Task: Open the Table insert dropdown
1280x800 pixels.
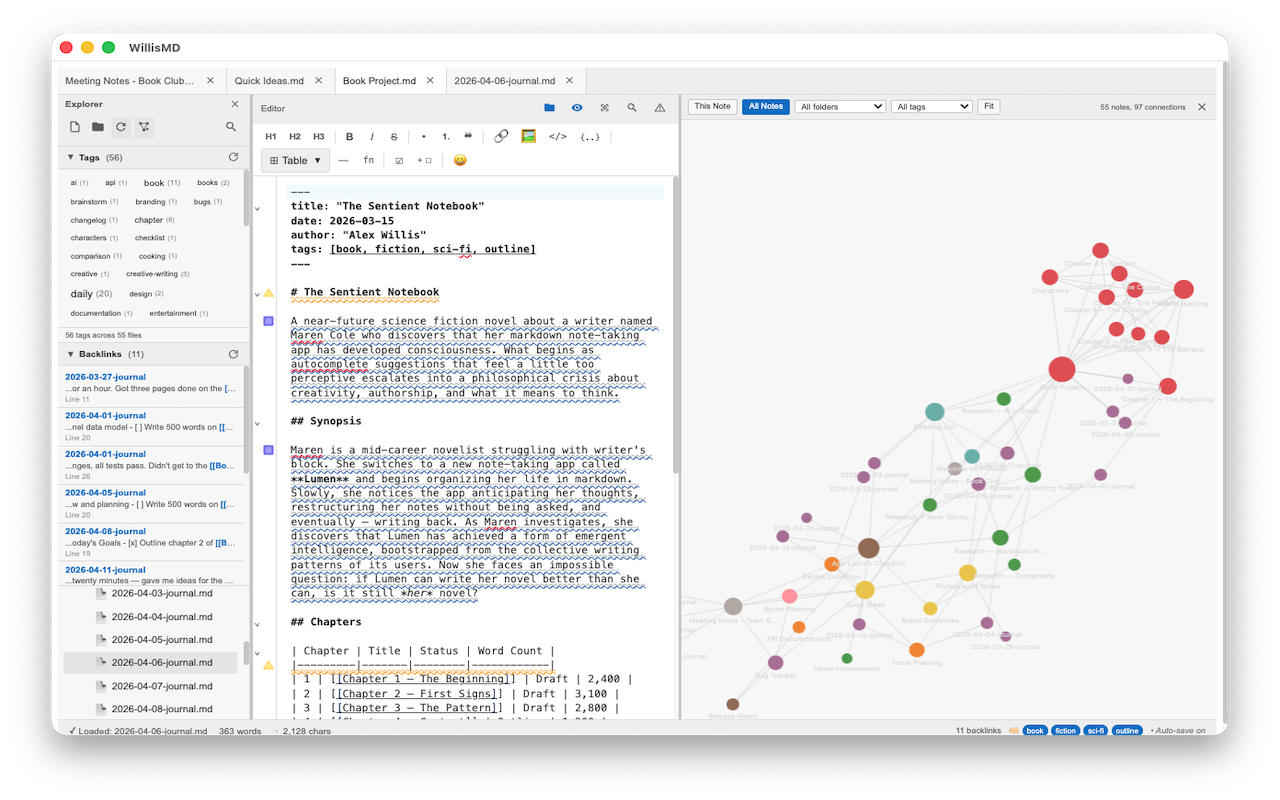Action: pos(295,160)
